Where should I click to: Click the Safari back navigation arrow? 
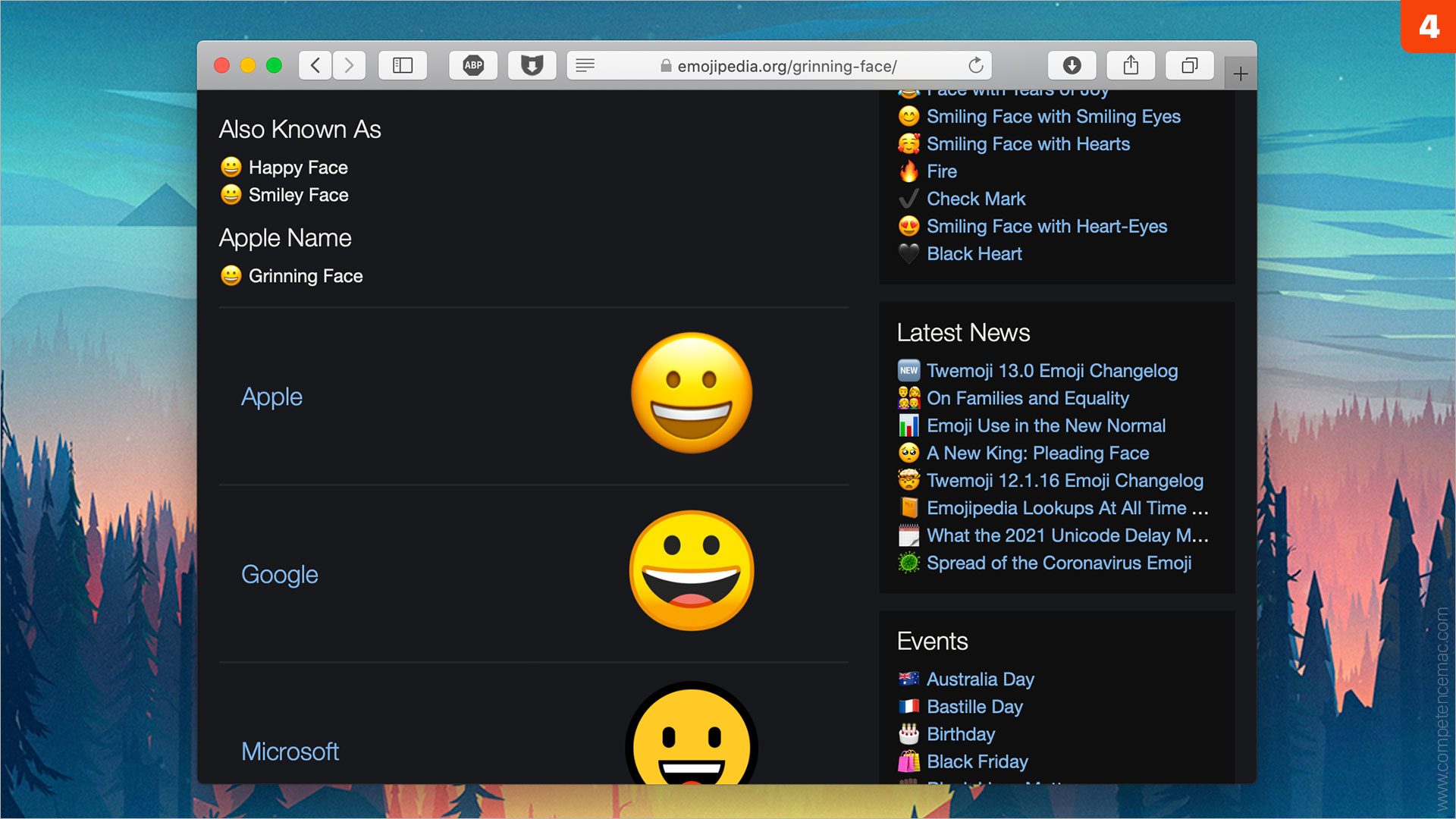(315, 66)
